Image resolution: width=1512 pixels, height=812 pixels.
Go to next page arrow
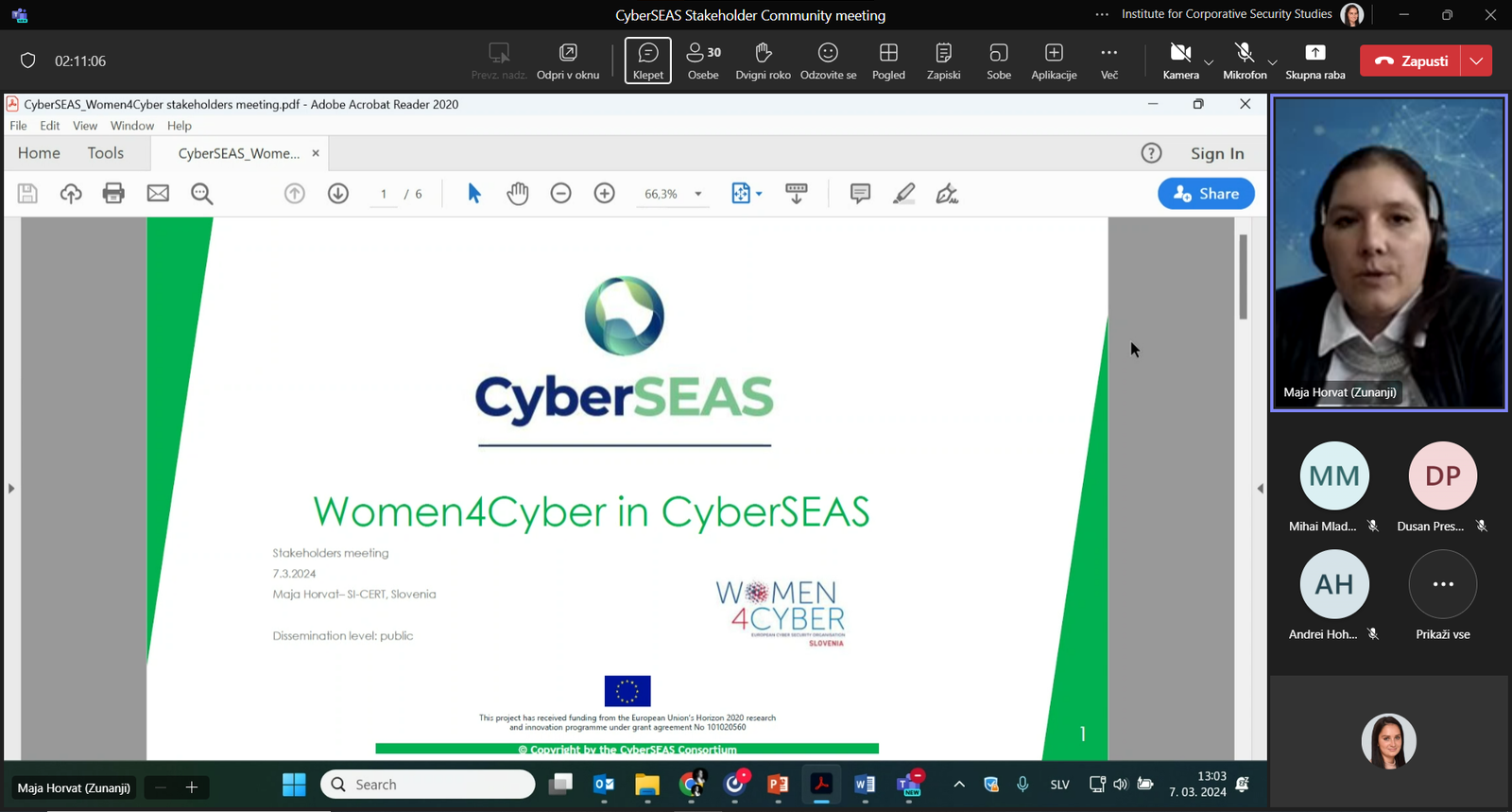[338, 194]
